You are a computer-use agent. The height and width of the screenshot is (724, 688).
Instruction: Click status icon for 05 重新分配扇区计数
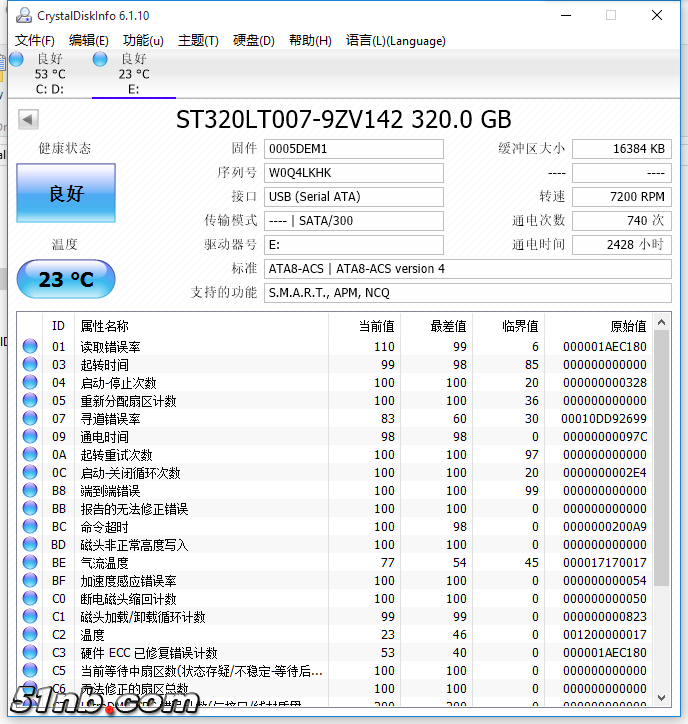[x=30, y=400]
